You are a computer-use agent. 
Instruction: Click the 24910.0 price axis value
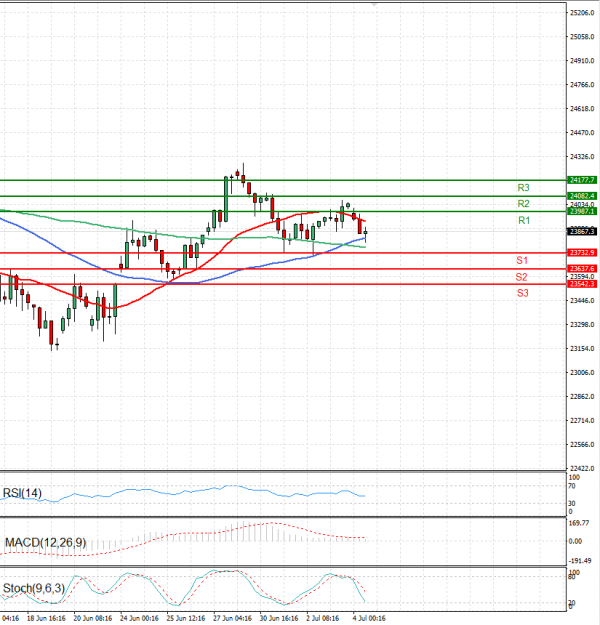[x=582, y=61]
